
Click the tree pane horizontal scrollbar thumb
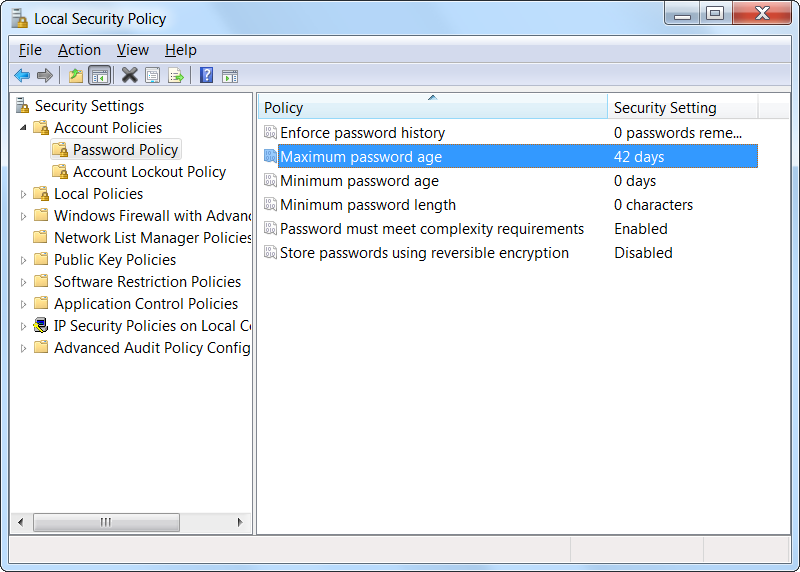point(106,522)
